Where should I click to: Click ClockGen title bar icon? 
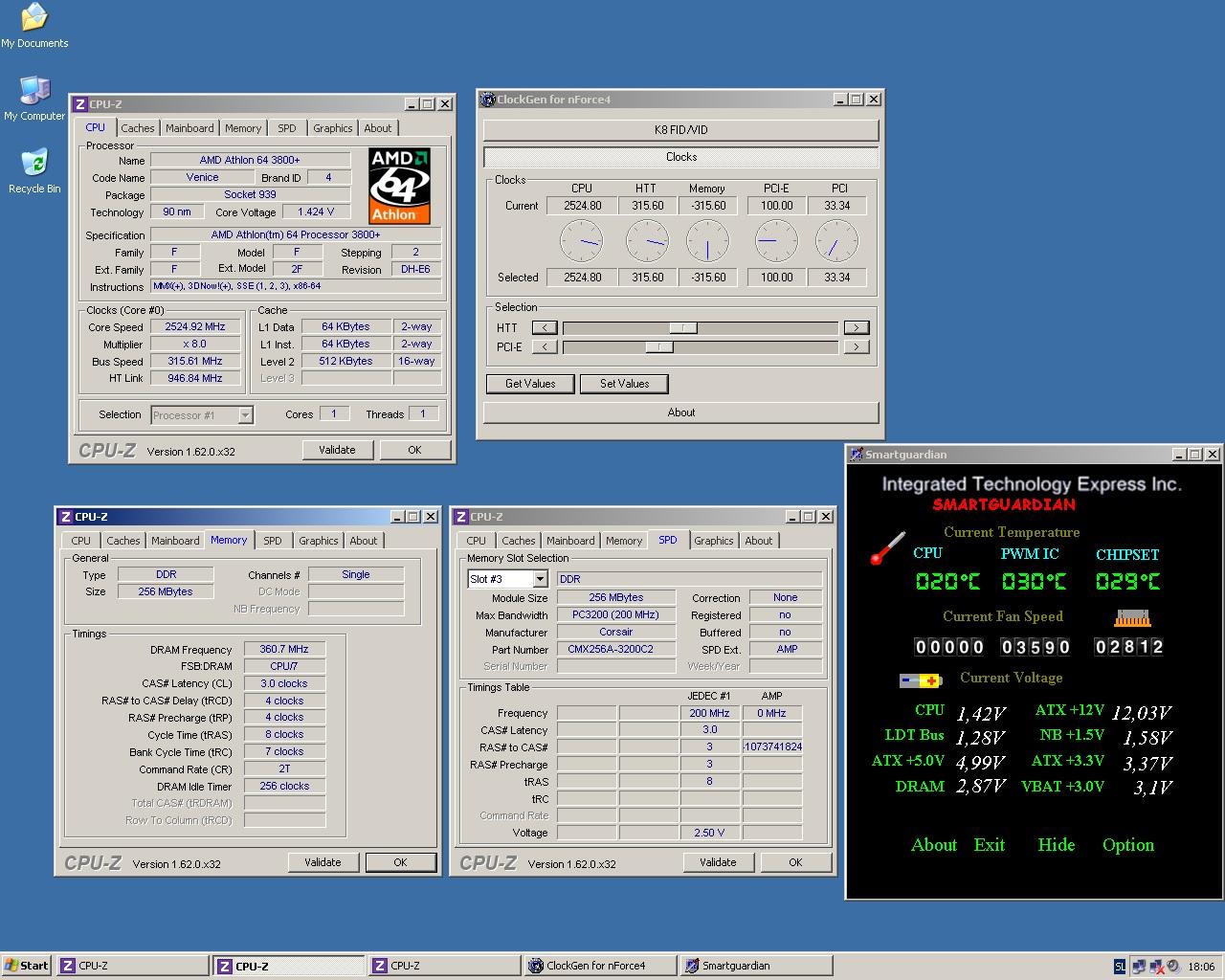point(488,100)
